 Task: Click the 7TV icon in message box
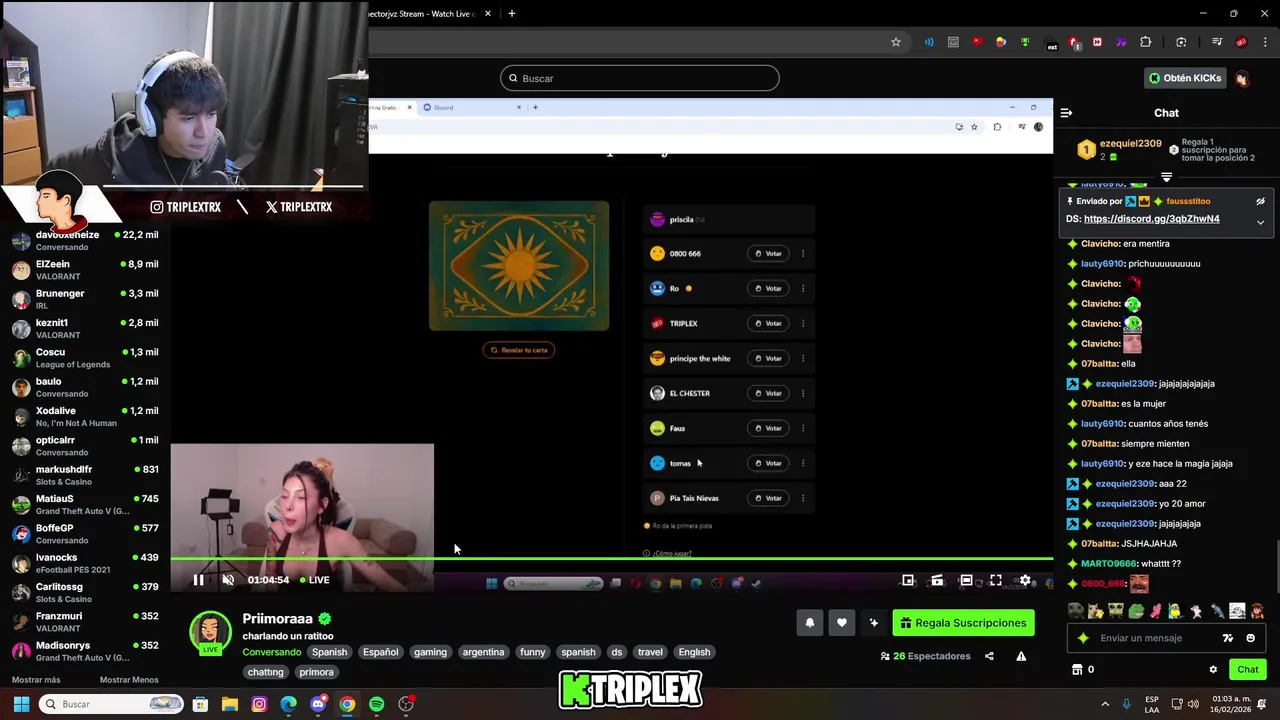(x=1228, y=638)
